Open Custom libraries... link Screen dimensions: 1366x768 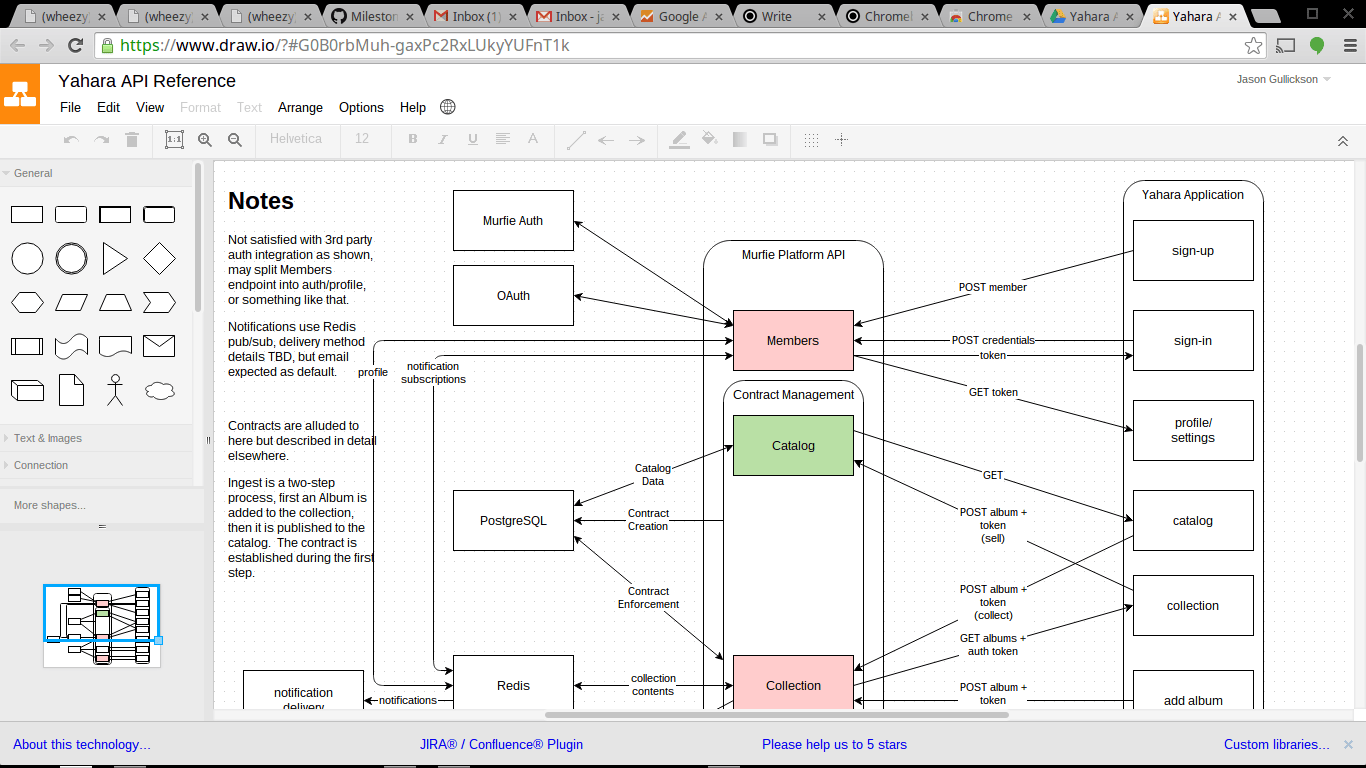[x=1277, y=744]
